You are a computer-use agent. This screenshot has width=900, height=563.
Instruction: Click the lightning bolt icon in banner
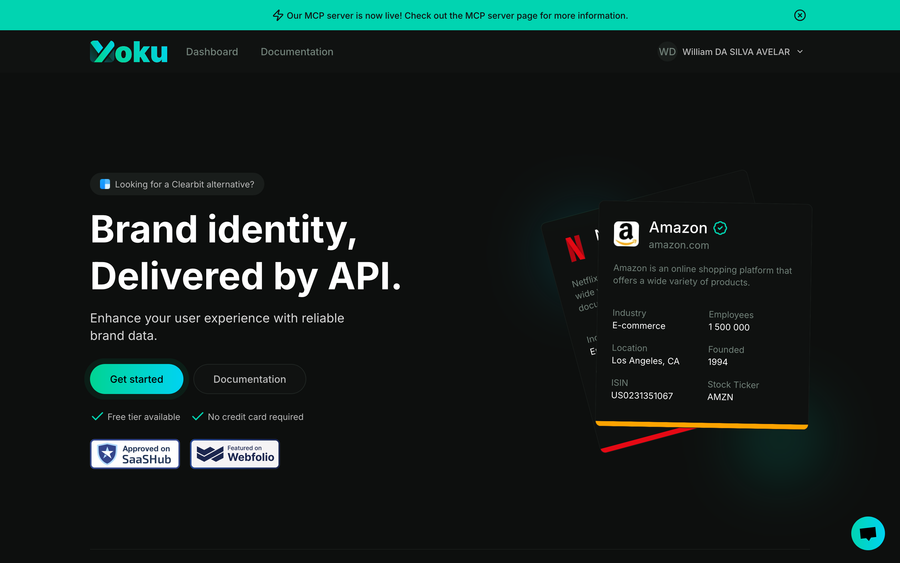click(278, 15)
